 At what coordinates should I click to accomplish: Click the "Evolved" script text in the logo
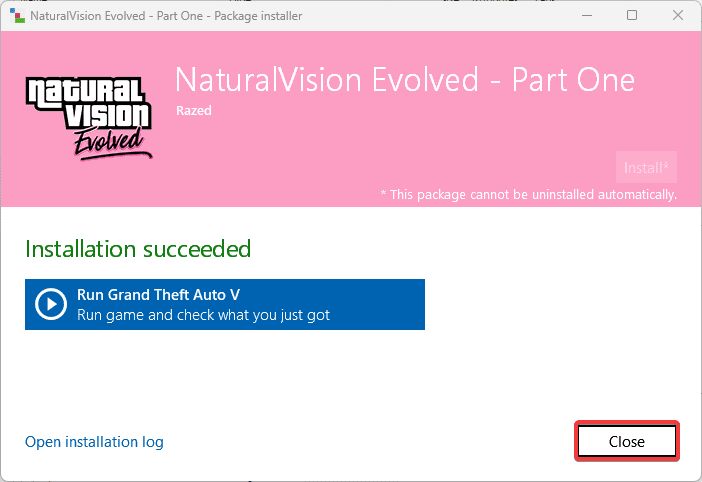pos(112,141)
